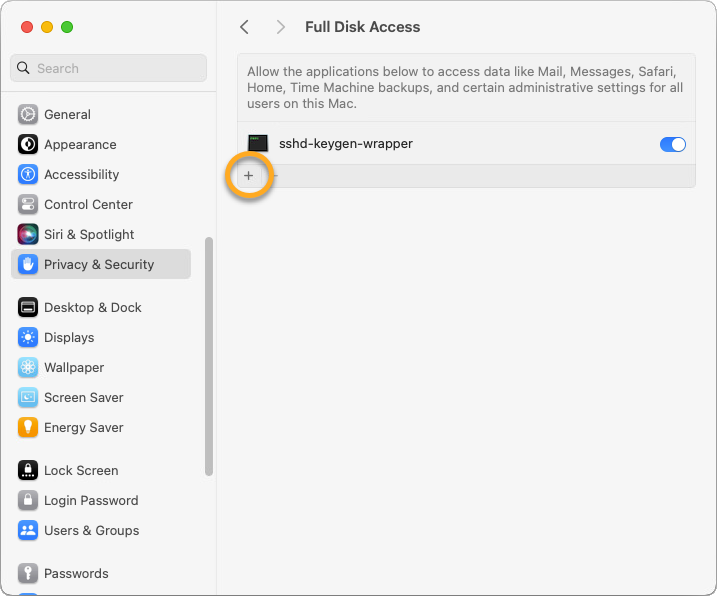
Task: Open Appearance settings icon
Action: pos(28,145)
